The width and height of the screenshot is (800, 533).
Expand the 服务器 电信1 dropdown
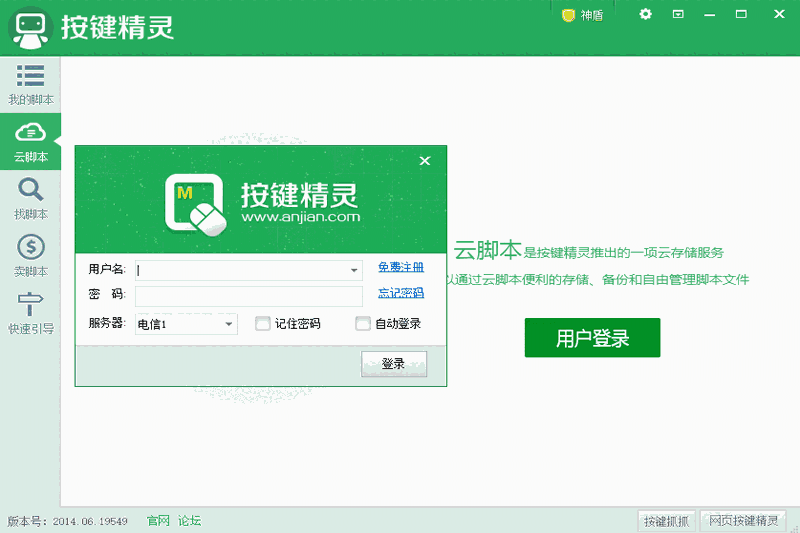coord(186,324)
